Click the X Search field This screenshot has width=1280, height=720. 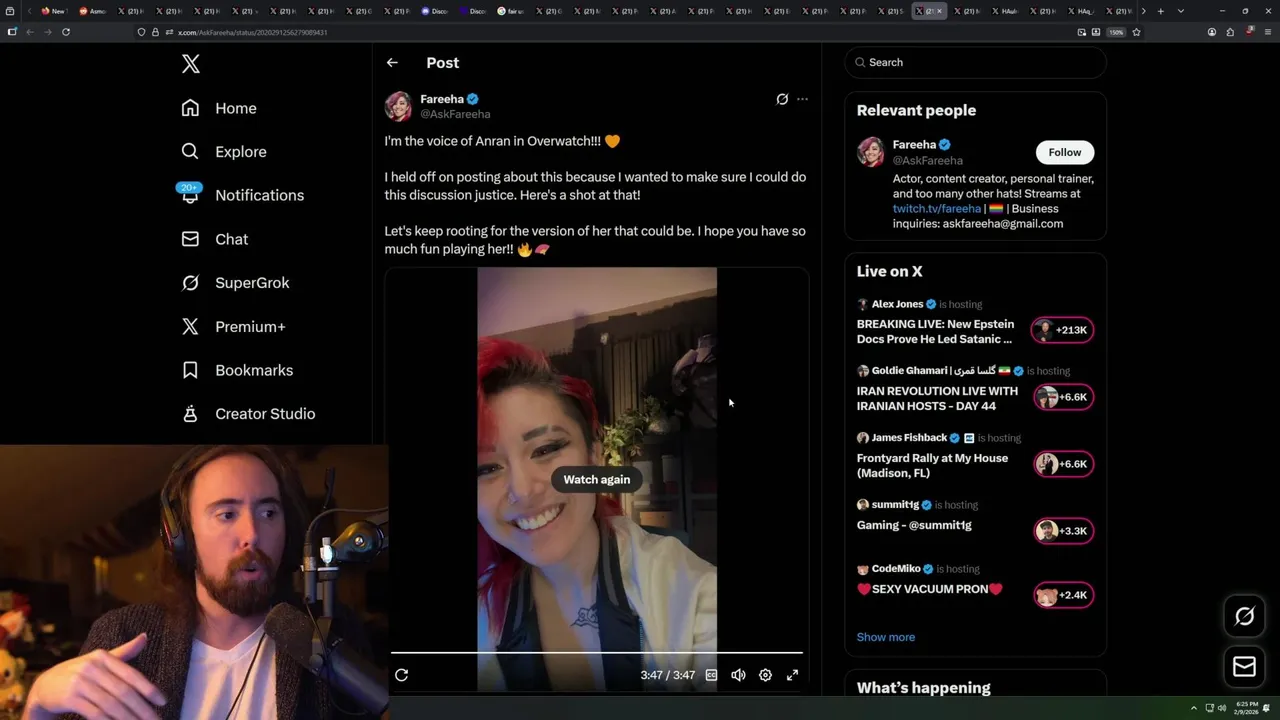(x=975, y=62)
